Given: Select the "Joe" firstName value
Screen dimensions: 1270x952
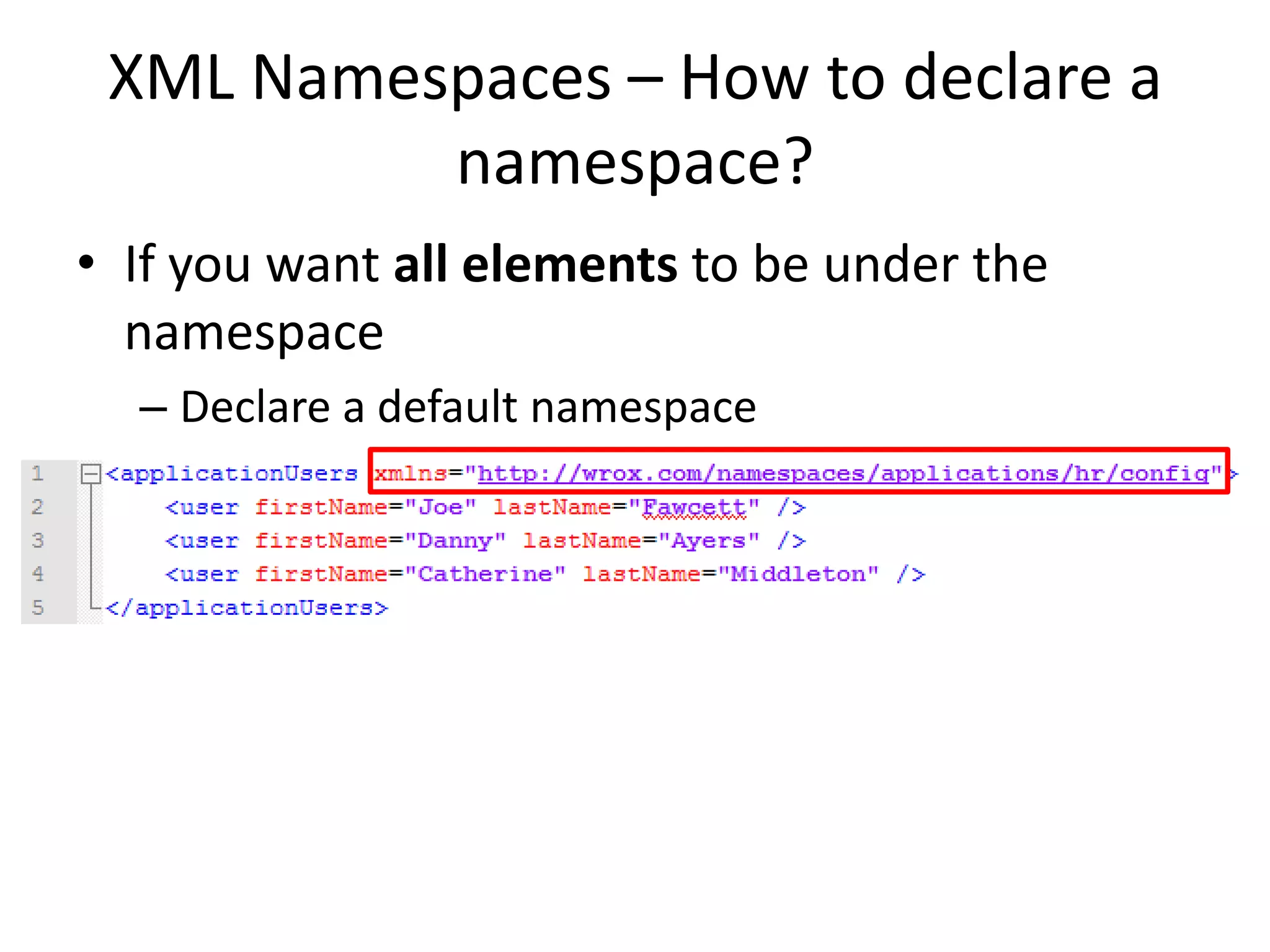Looking at the screenshot, I should pos(440,508).
